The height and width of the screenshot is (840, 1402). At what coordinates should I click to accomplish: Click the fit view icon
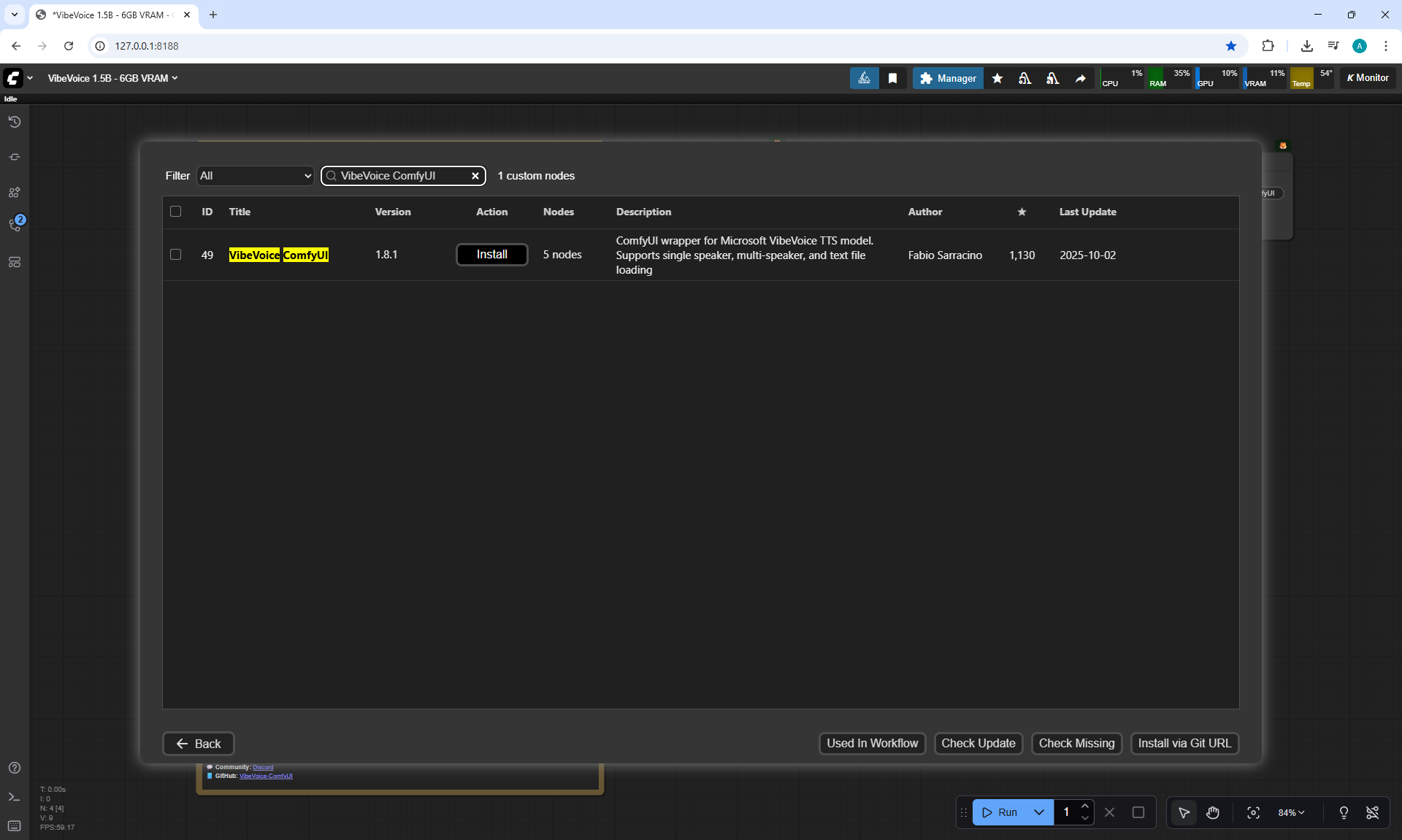[x=1253, y=812]
